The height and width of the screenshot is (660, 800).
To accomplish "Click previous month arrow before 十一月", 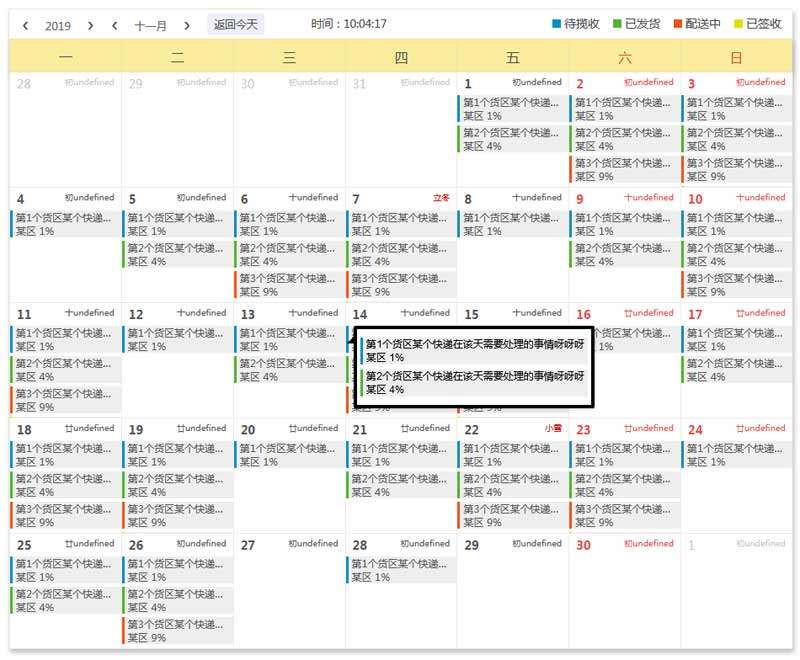I will (115, 26).
